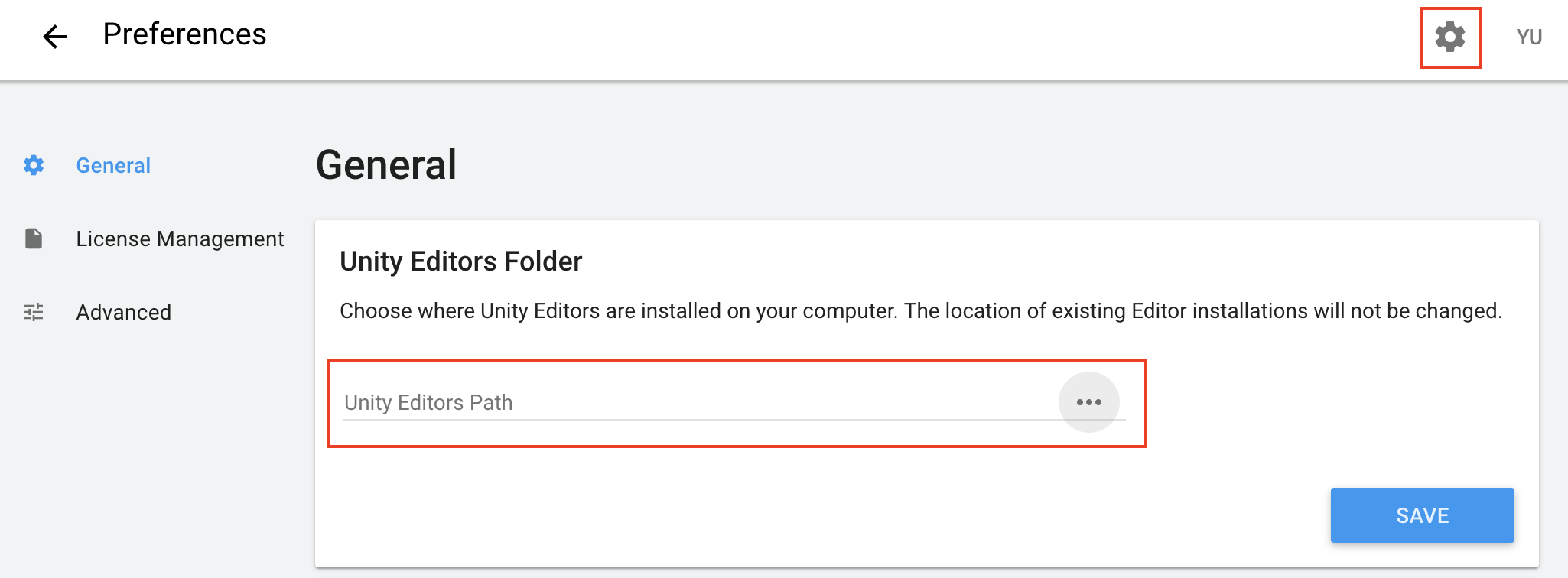
Task: Switch to License Management section
Action: [x=180, y=239]
